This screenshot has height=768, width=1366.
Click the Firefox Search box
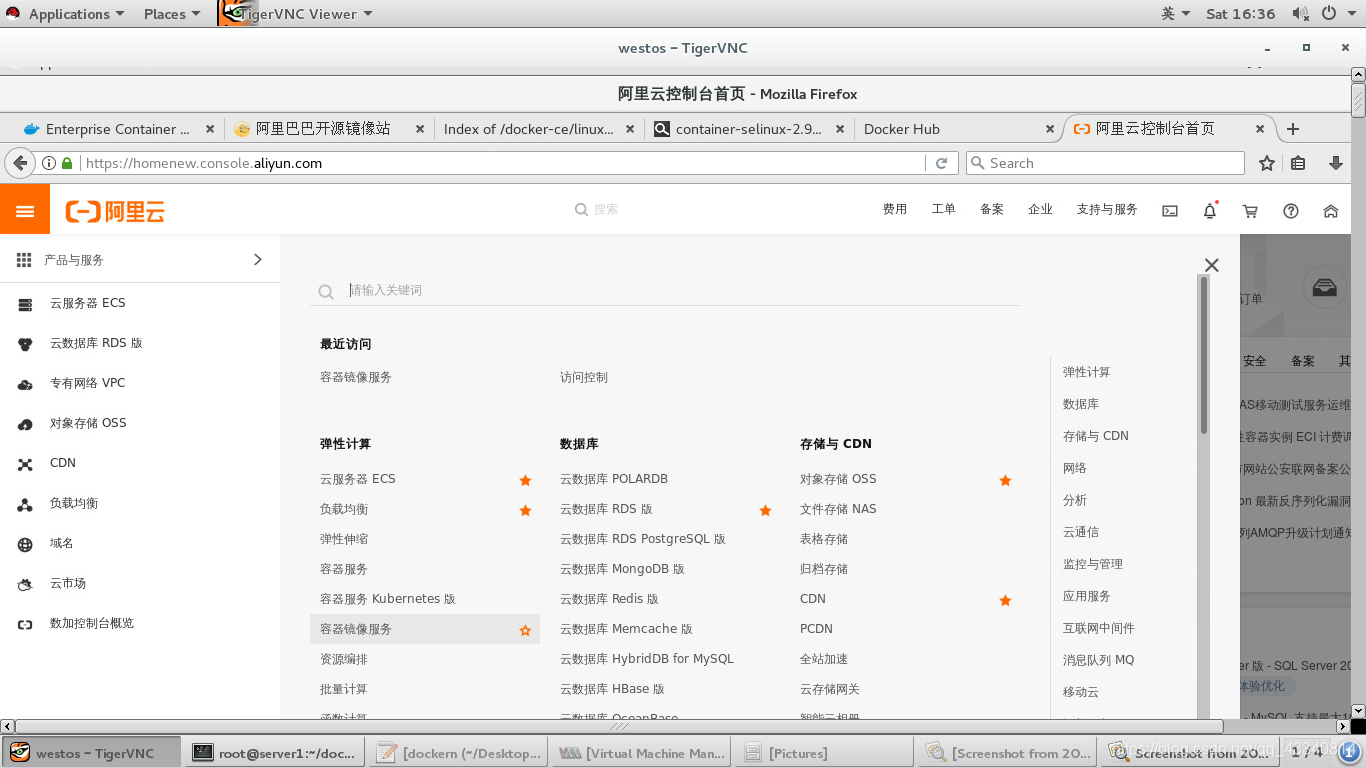click(x=1105, y=163)
